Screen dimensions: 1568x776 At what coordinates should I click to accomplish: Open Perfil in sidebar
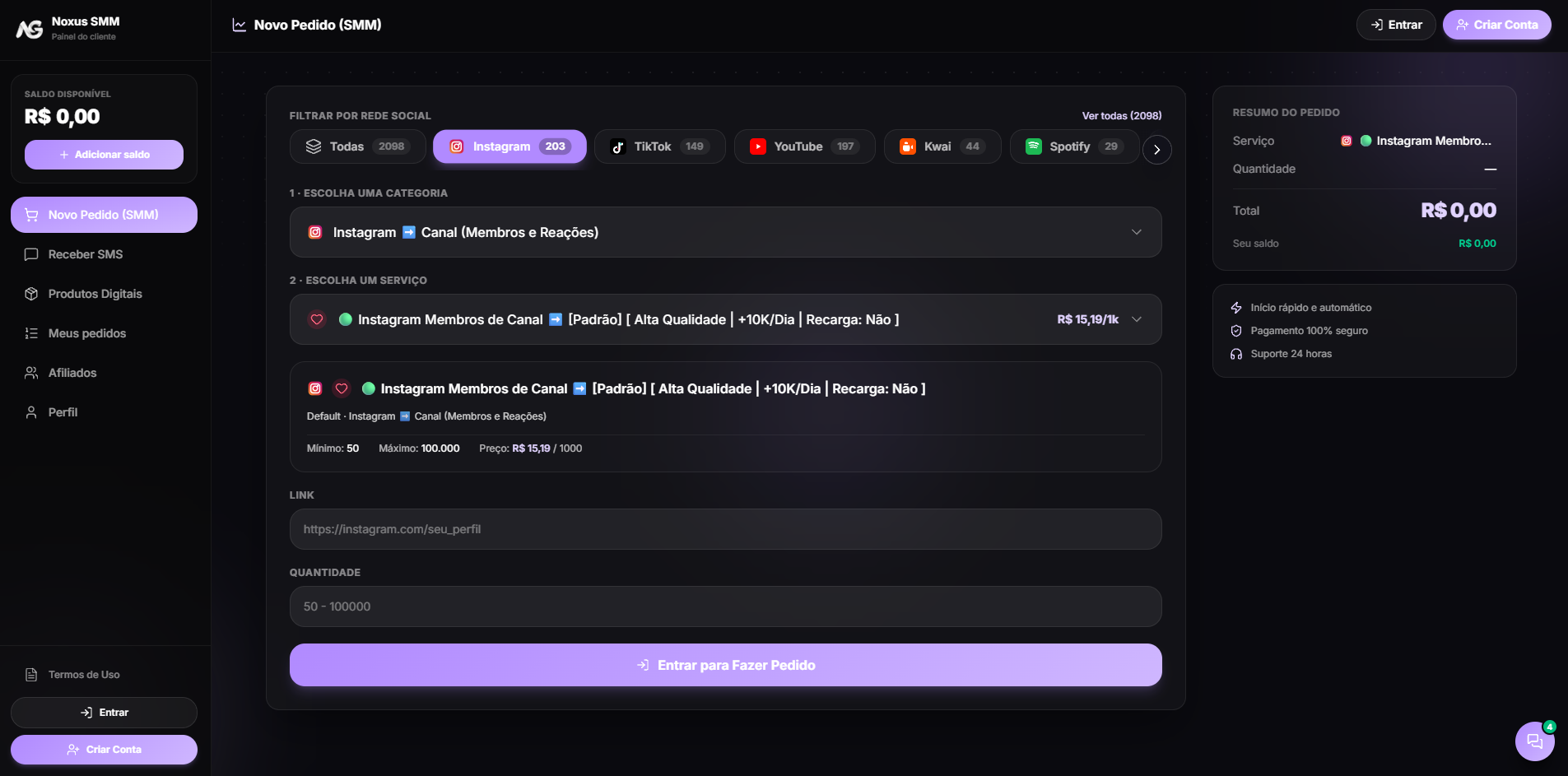pyautogui.click(x=104, y=412)
